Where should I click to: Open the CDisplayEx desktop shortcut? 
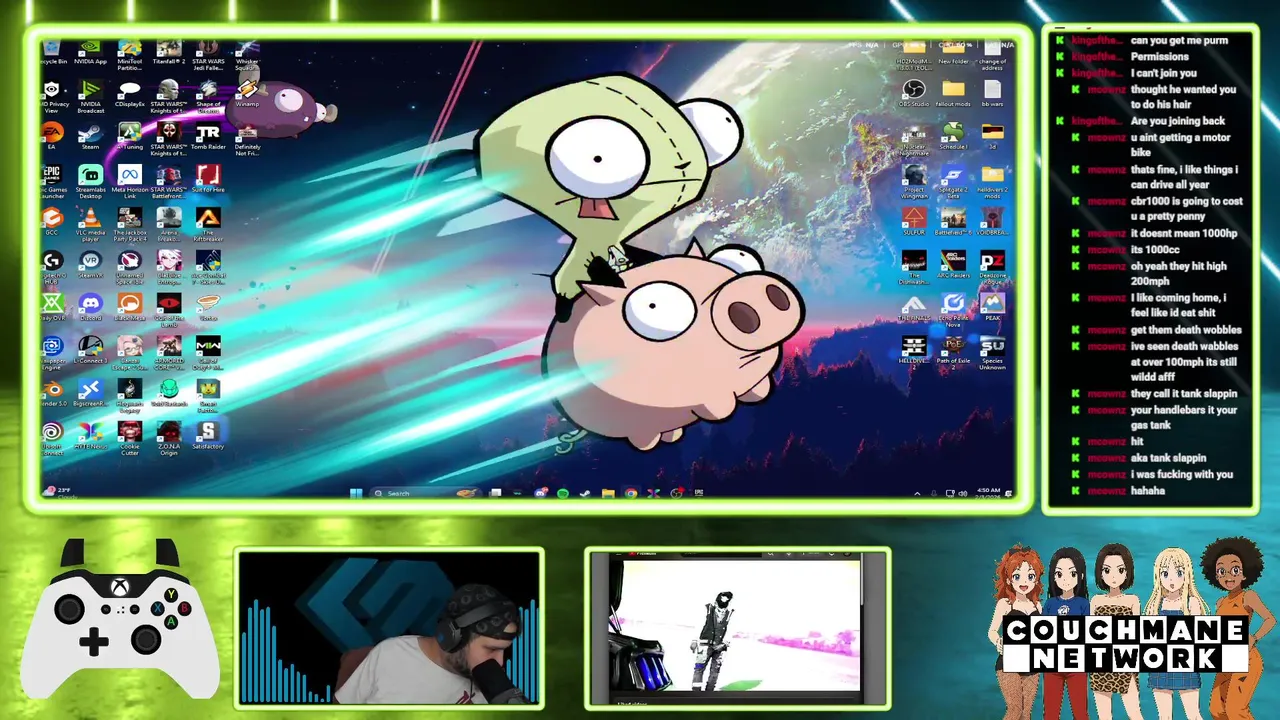click(129, 95)
